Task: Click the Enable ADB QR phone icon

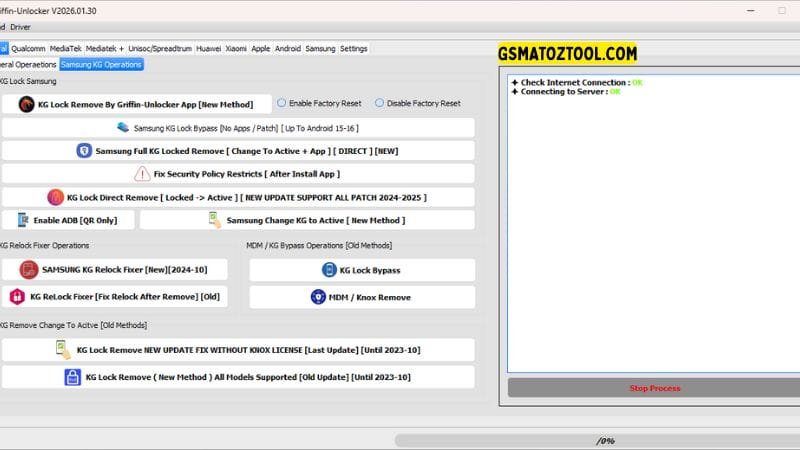Action: pyautogui.click(x=23, y=220)
